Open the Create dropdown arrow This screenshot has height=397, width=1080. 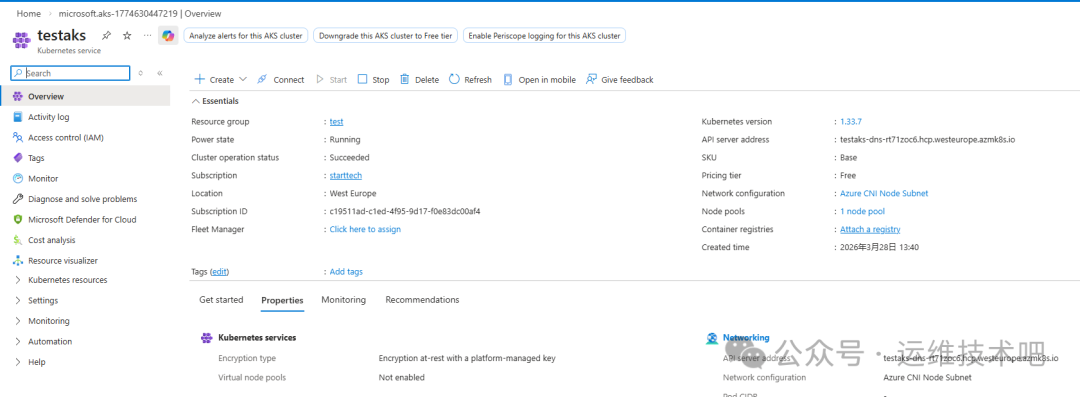pyautogui.click(x=242, y=80)
